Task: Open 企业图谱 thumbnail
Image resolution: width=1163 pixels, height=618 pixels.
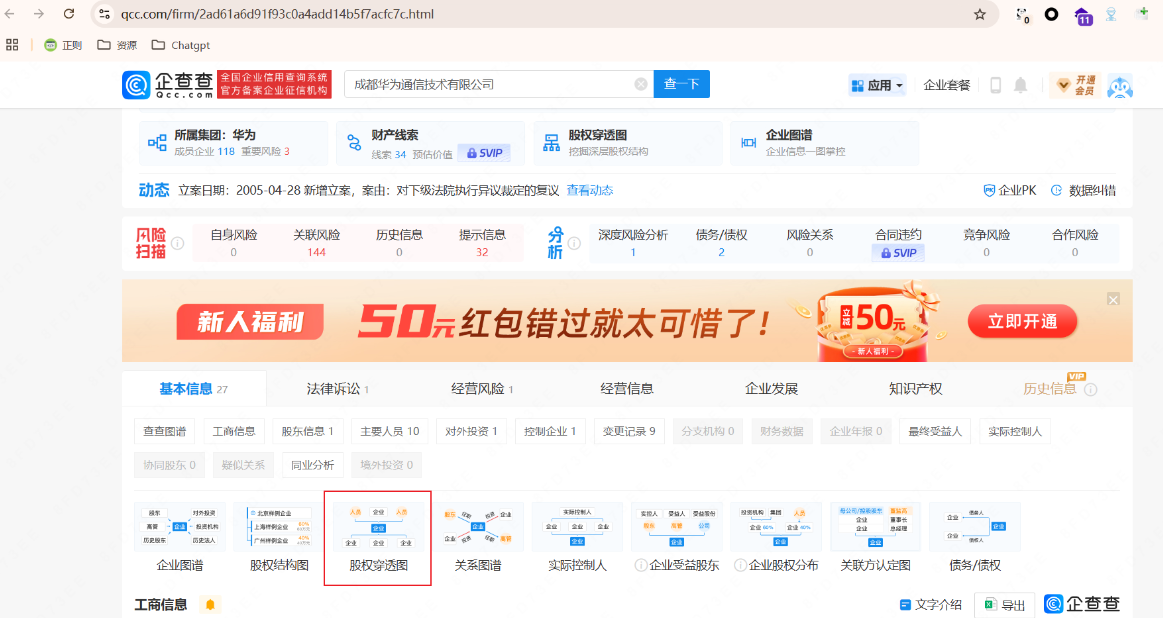Action: tap(179, 538)
